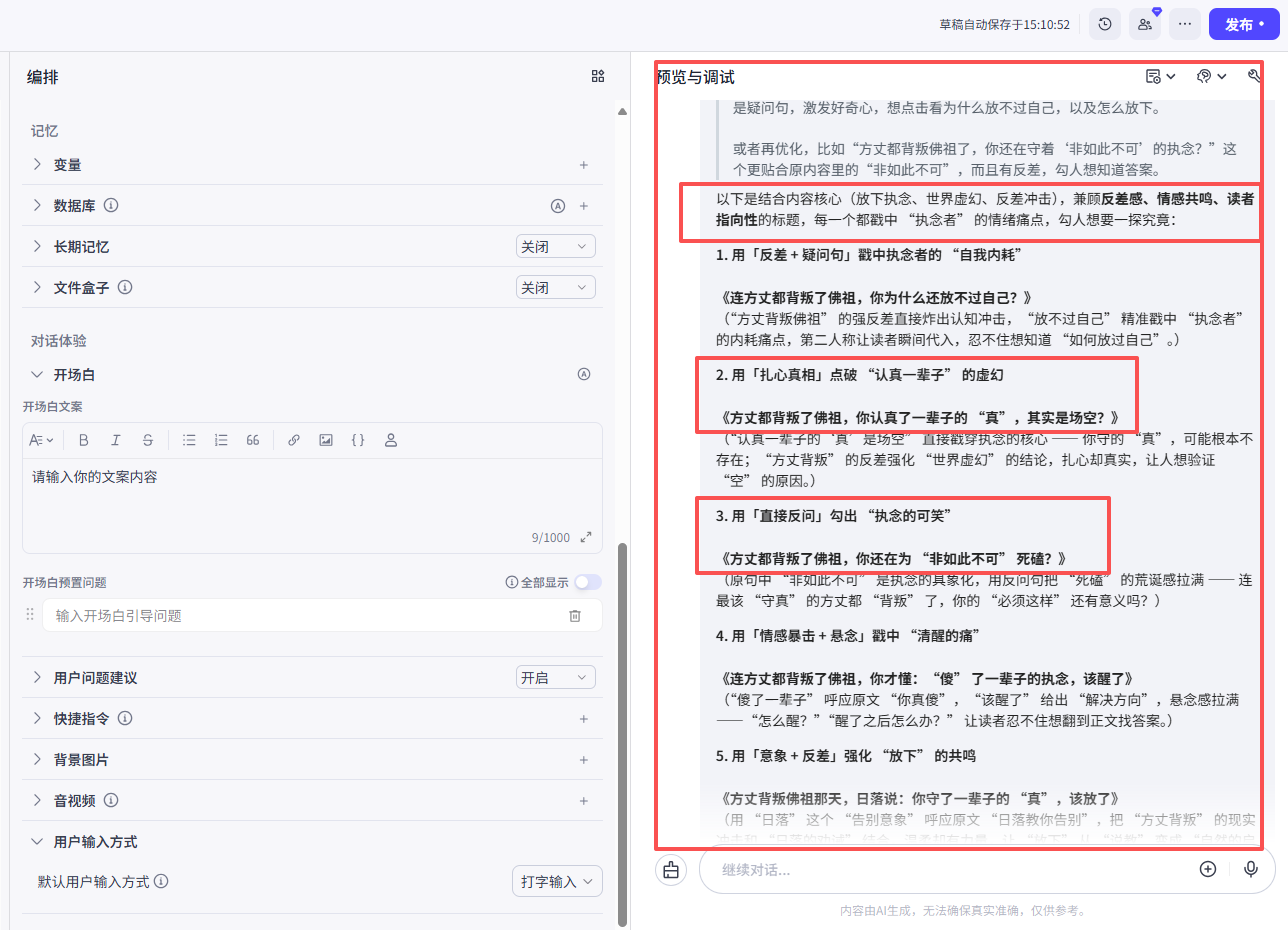This screenshot has height=930, width=1288.
Task: Click the plus icon in 快捷指令 row
Action: pyautogui.click(x=584, y=719)
